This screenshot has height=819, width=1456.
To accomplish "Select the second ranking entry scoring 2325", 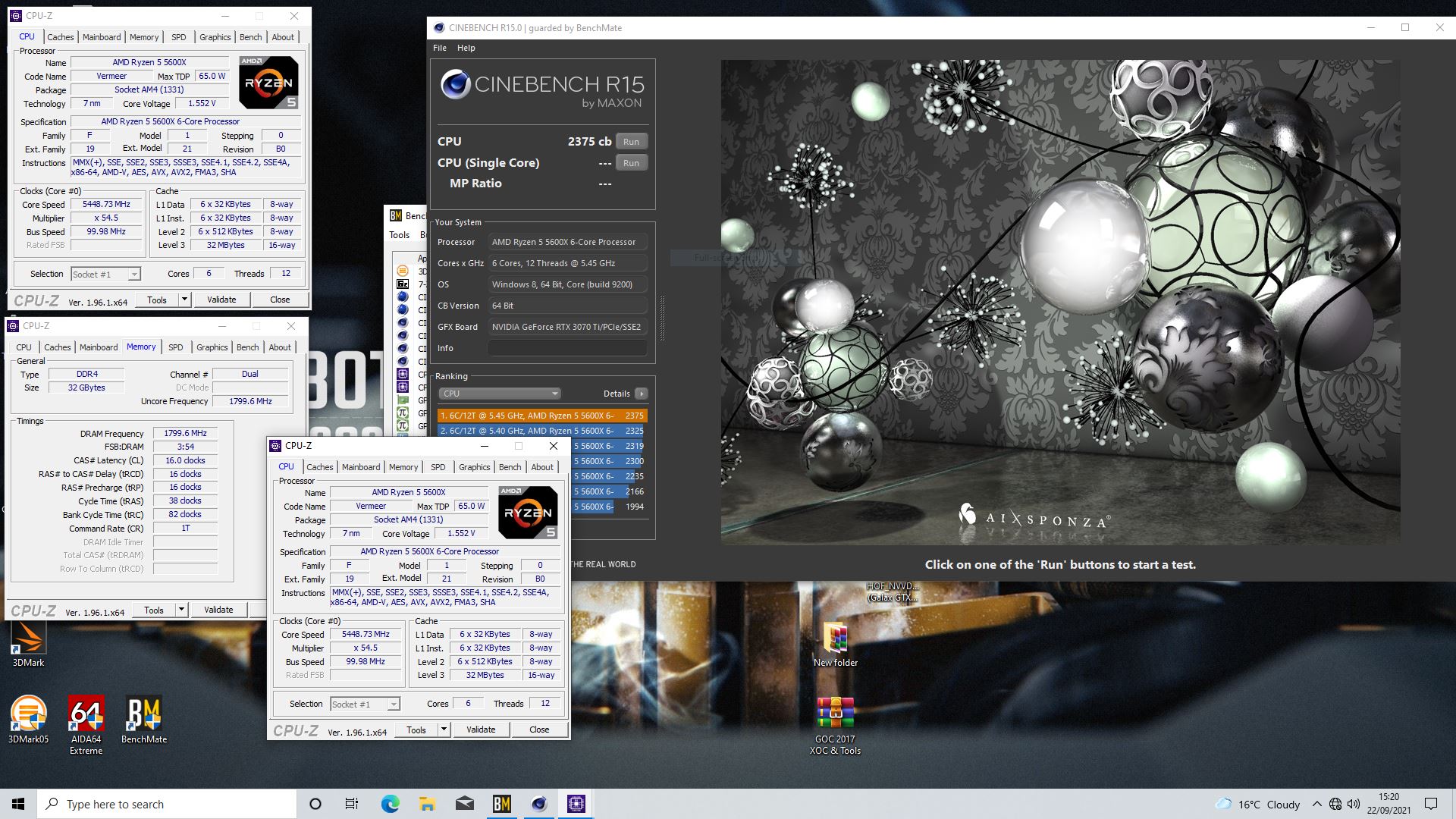I will click(542, 431).
